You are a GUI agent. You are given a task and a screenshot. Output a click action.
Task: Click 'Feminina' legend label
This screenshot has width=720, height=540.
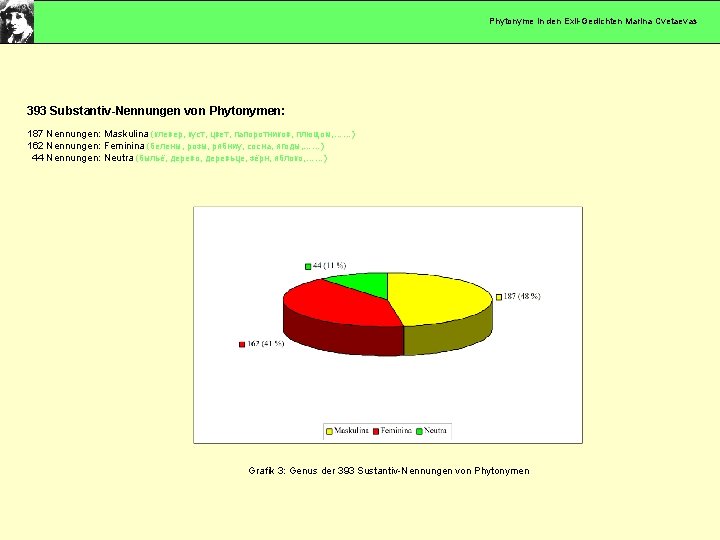pyautogui.click(x=396, y=431)
